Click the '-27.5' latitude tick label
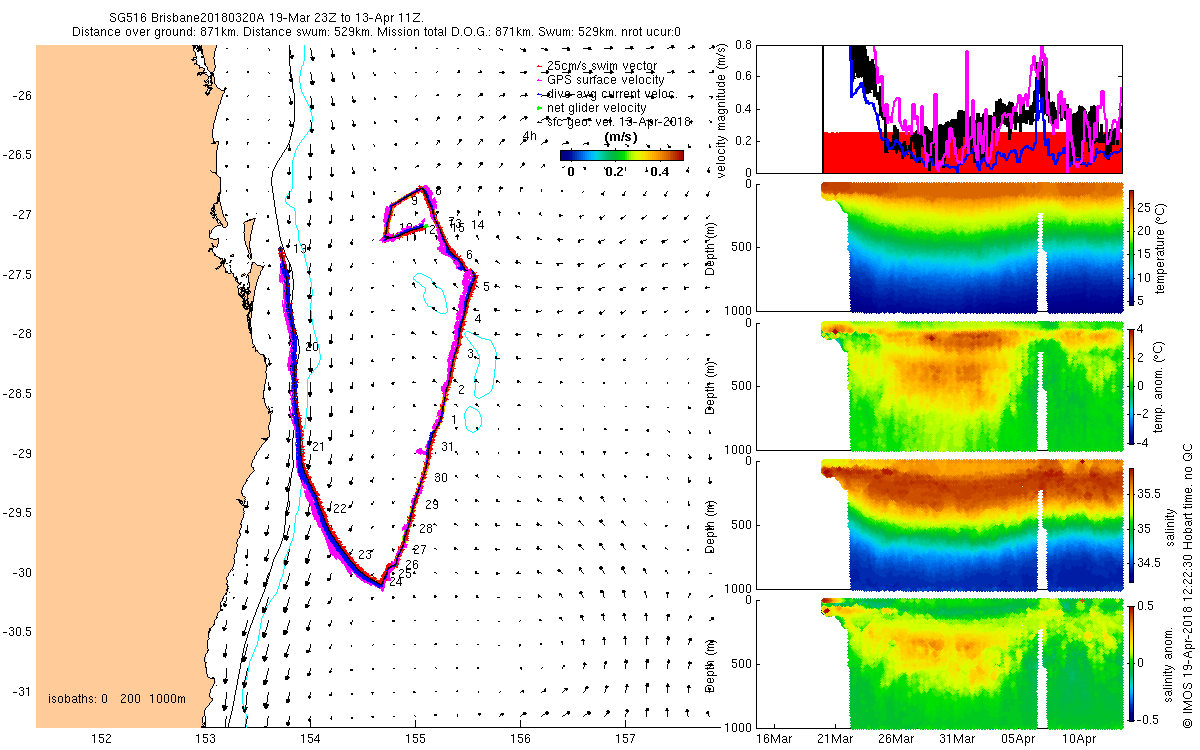This screenshot has width=1200, height=750. click(17, 275)
